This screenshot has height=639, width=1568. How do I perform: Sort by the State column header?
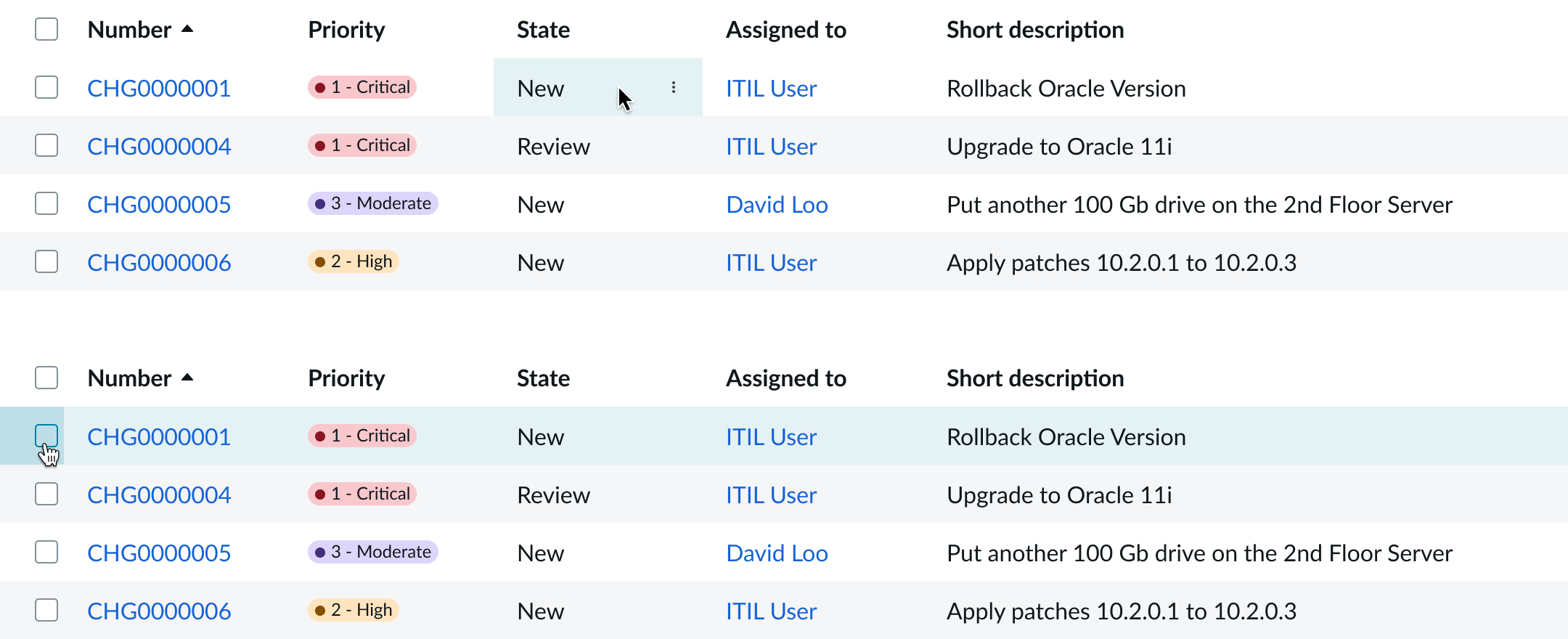(542, 29)
